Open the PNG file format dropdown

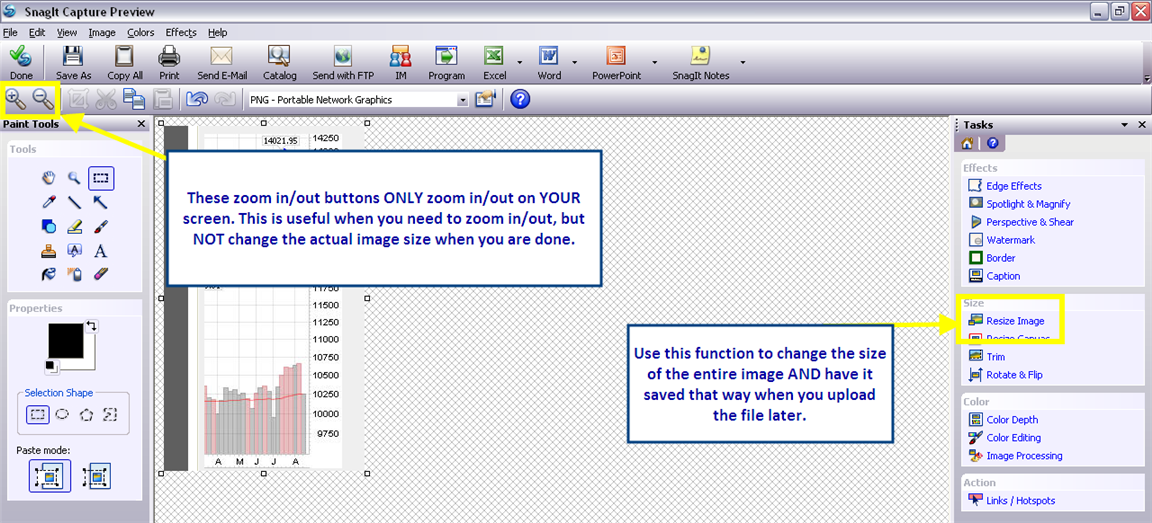click(462, 100)
